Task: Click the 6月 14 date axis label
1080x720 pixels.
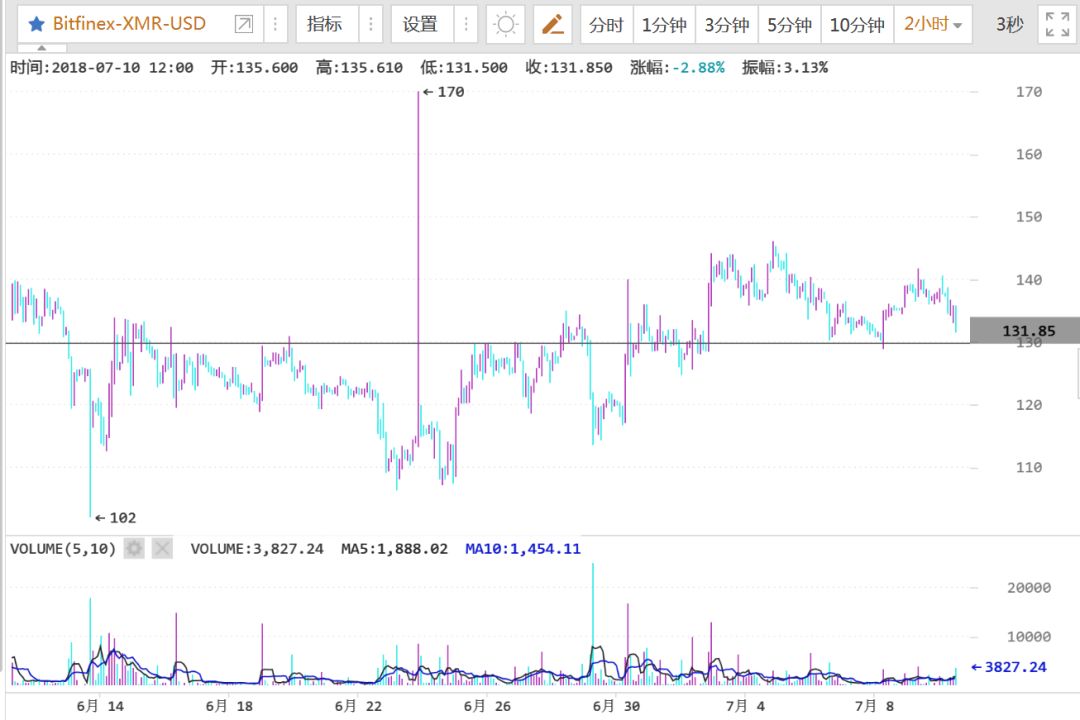Action: [x=100, y=706]
